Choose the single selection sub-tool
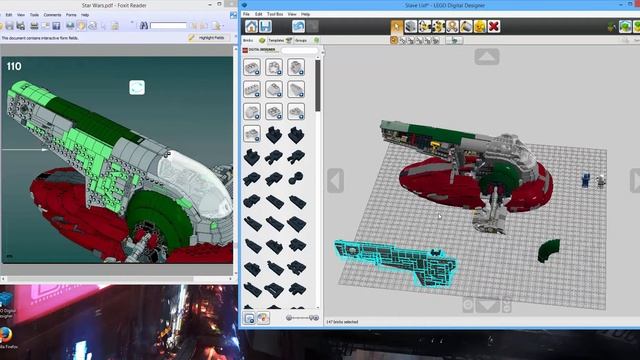The height and width of the screenshot is (360, 640). tap(394, 40)
